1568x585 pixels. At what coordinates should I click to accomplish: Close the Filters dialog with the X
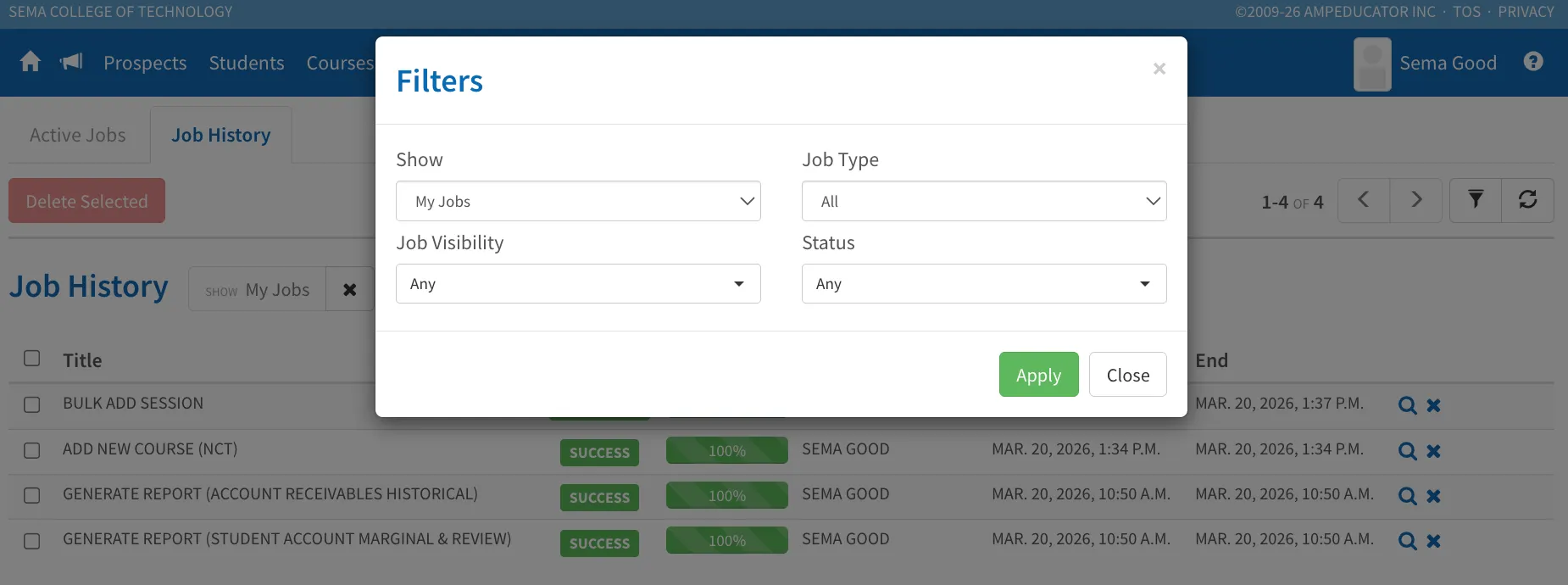coord(1159,69)
